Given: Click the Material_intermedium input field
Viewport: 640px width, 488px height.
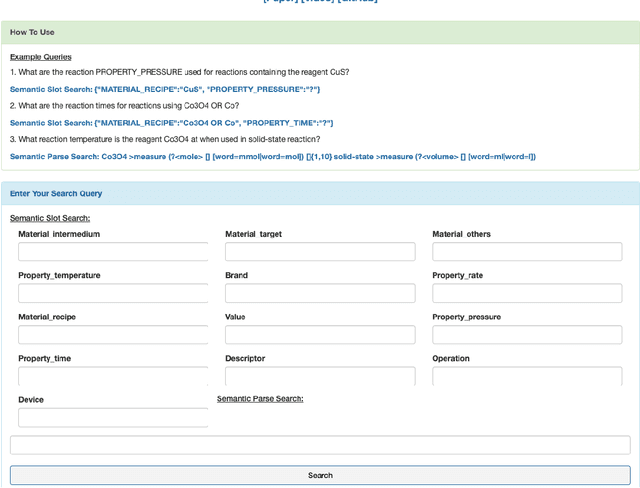Looking at the screenshot, I should [x=113, y=252].
